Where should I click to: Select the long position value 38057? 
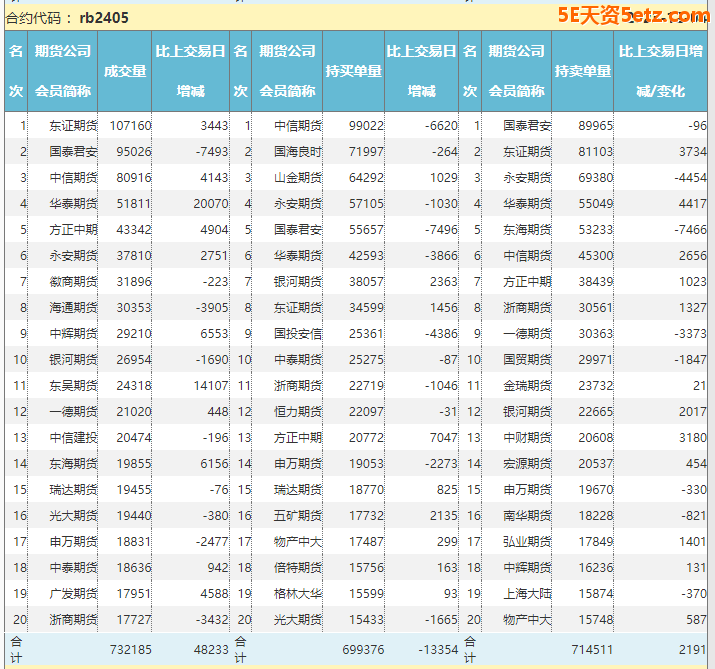coord(366,282)
